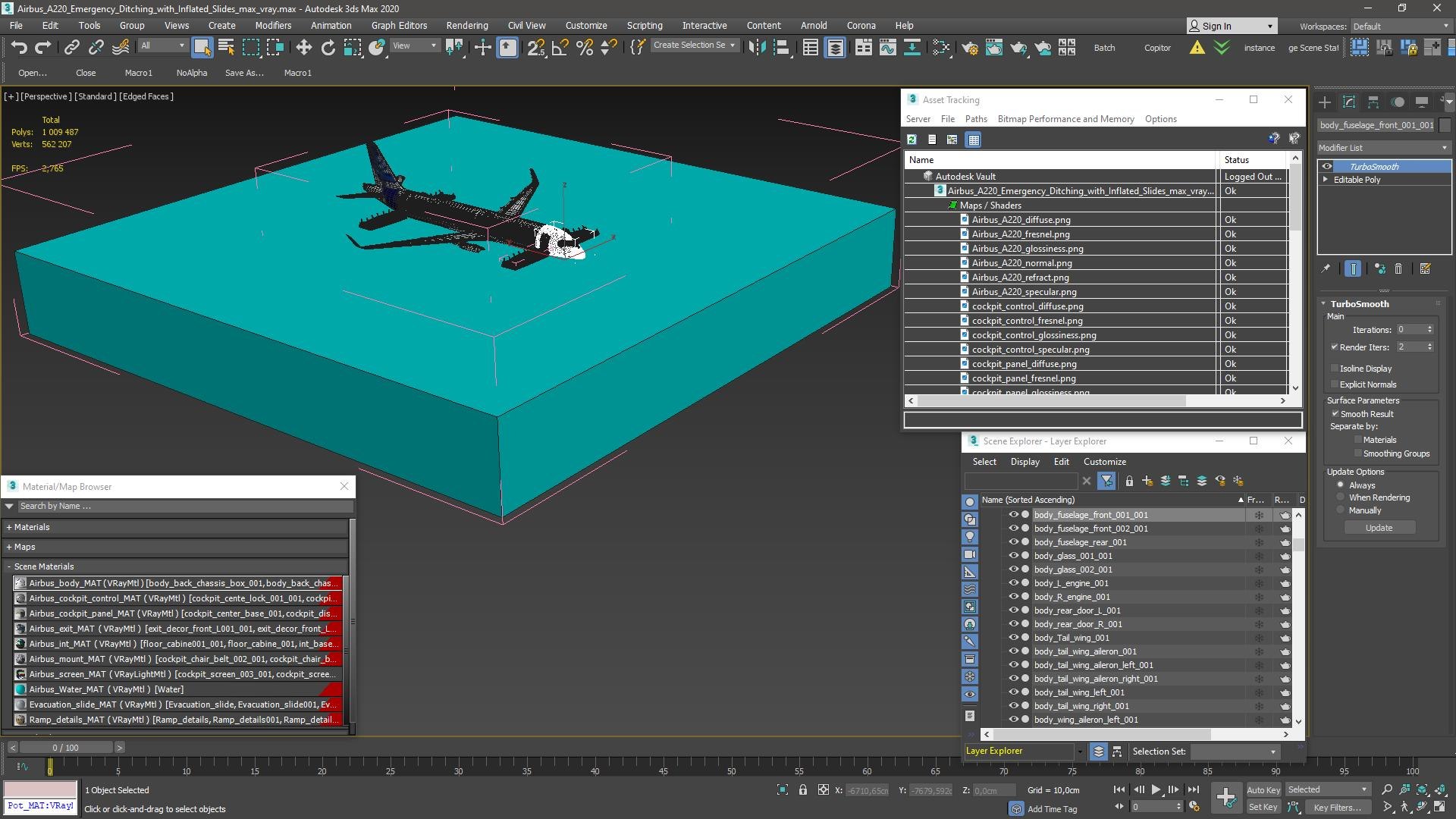Select the When Rendering update option

[x=1341, y=497]
